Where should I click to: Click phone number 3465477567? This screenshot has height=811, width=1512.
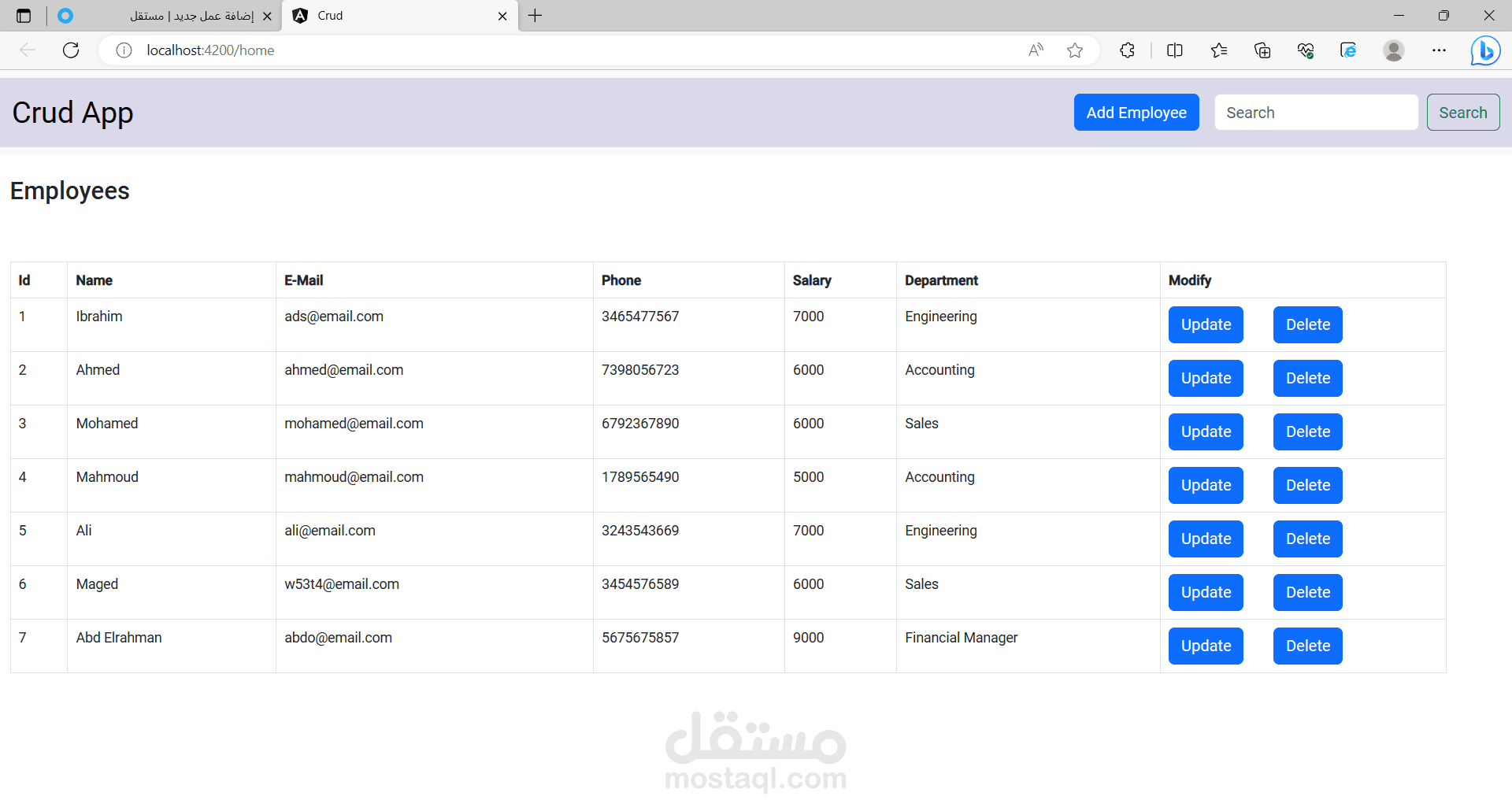click(x=640, y=317)
